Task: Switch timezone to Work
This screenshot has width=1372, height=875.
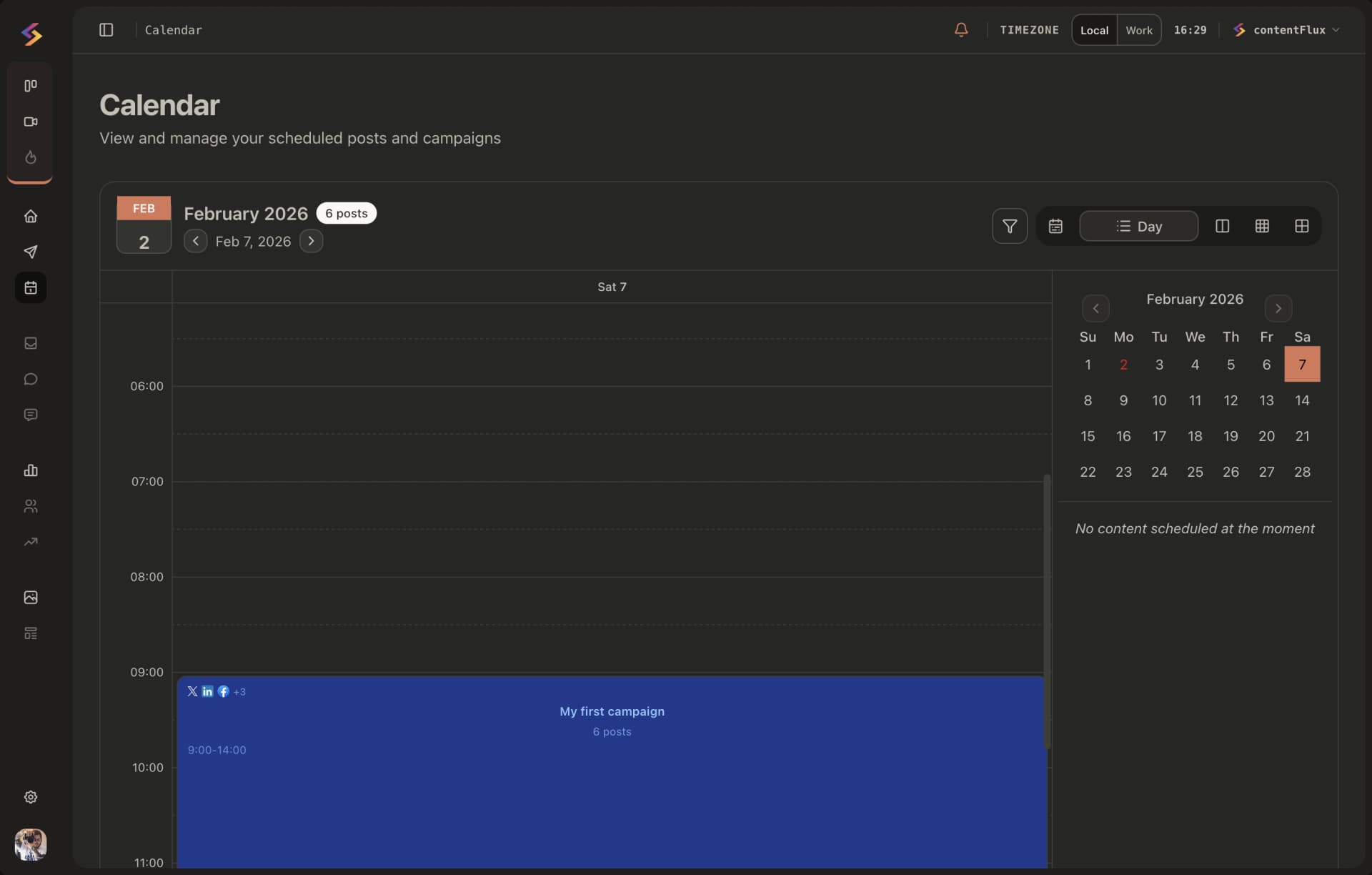Action: pos(1139,30)
